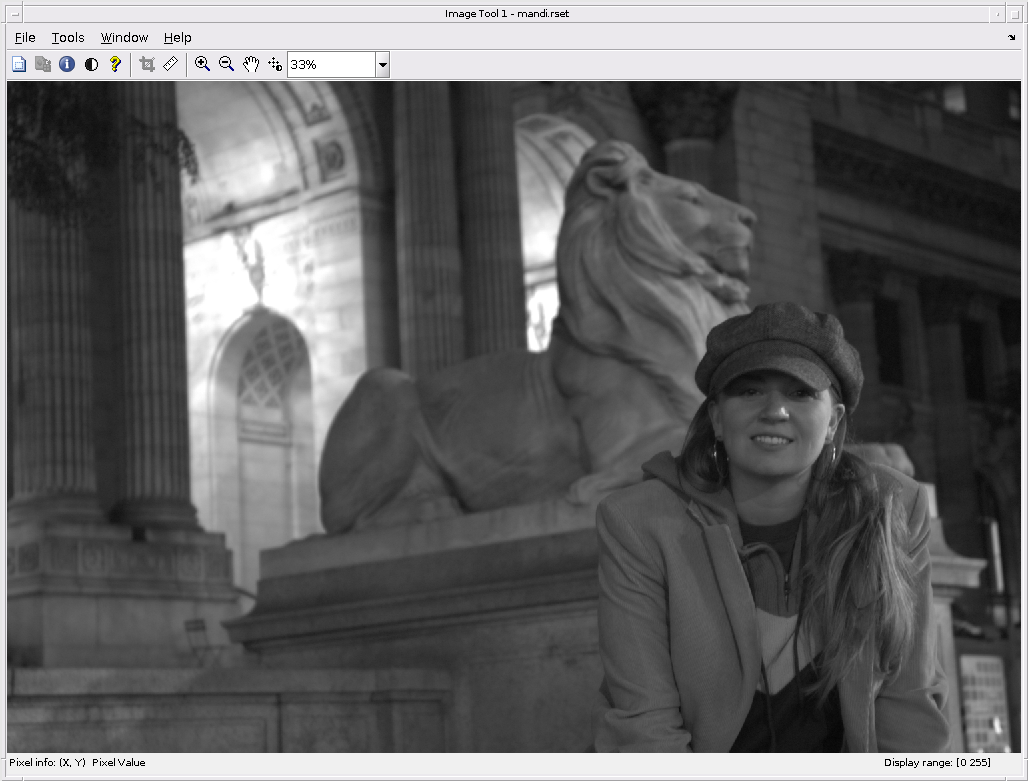The height and width of the screenshot is (781, 1028).
Task: Click the yellow question mark Help icon
Action: [x=115, y=64]
